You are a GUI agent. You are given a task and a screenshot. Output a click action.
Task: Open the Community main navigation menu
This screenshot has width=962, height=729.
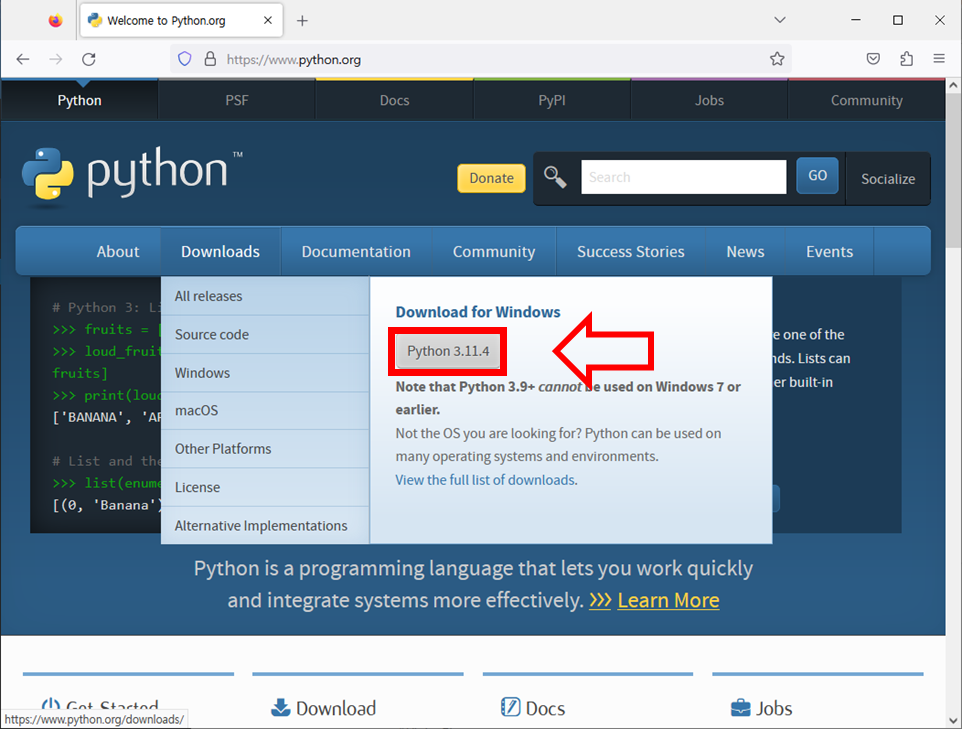point(494,252)
